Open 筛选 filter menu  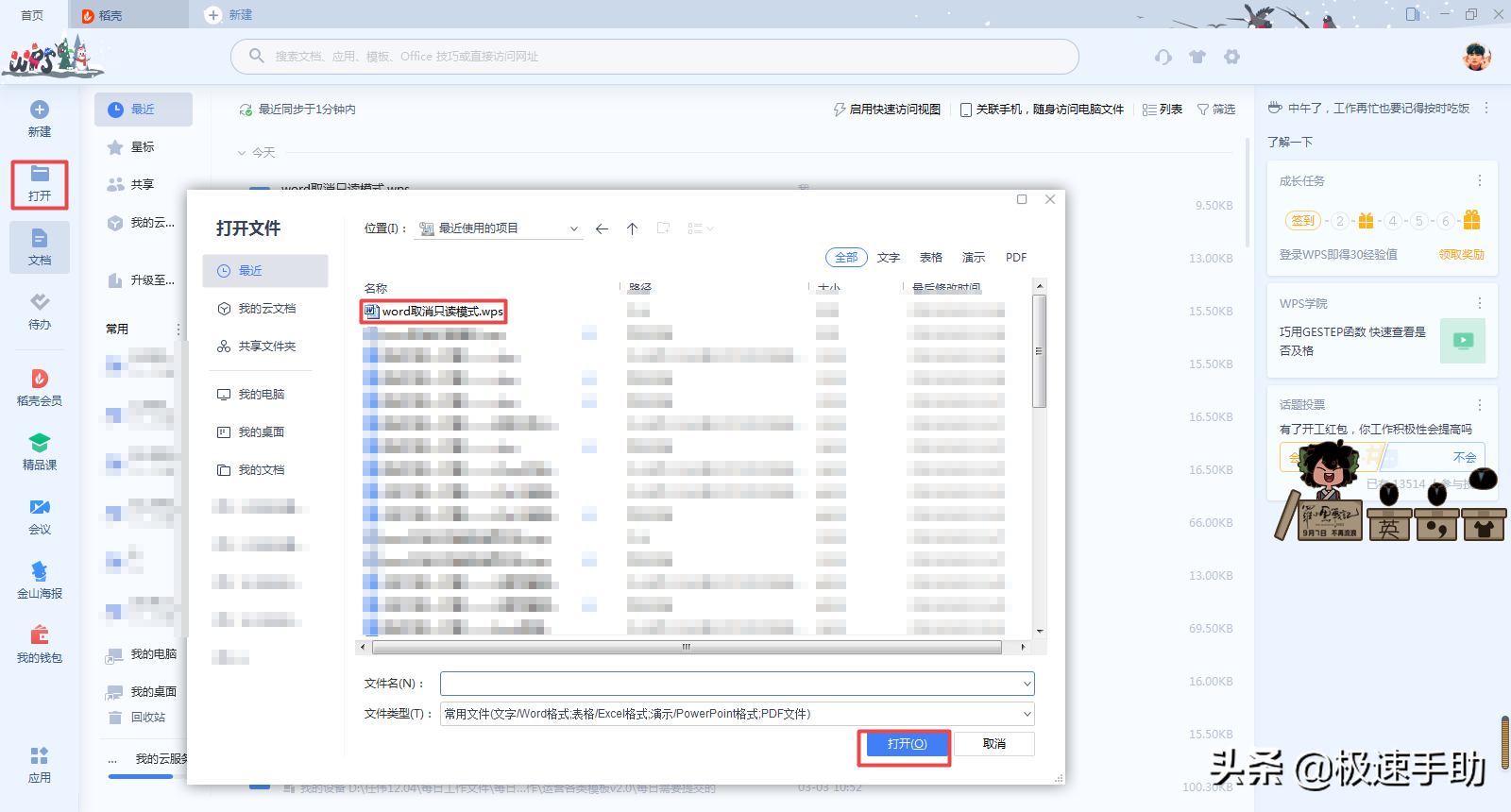pyautogui.click(x=1216, y=110)
